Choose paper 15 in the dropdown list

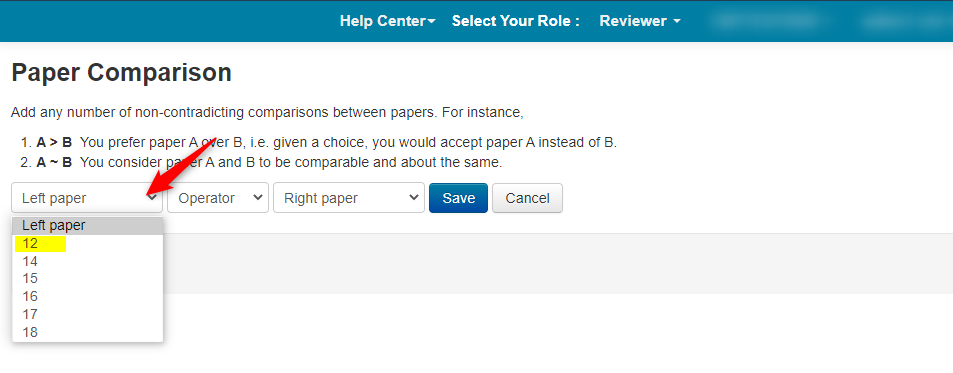(x=88, y=279)
